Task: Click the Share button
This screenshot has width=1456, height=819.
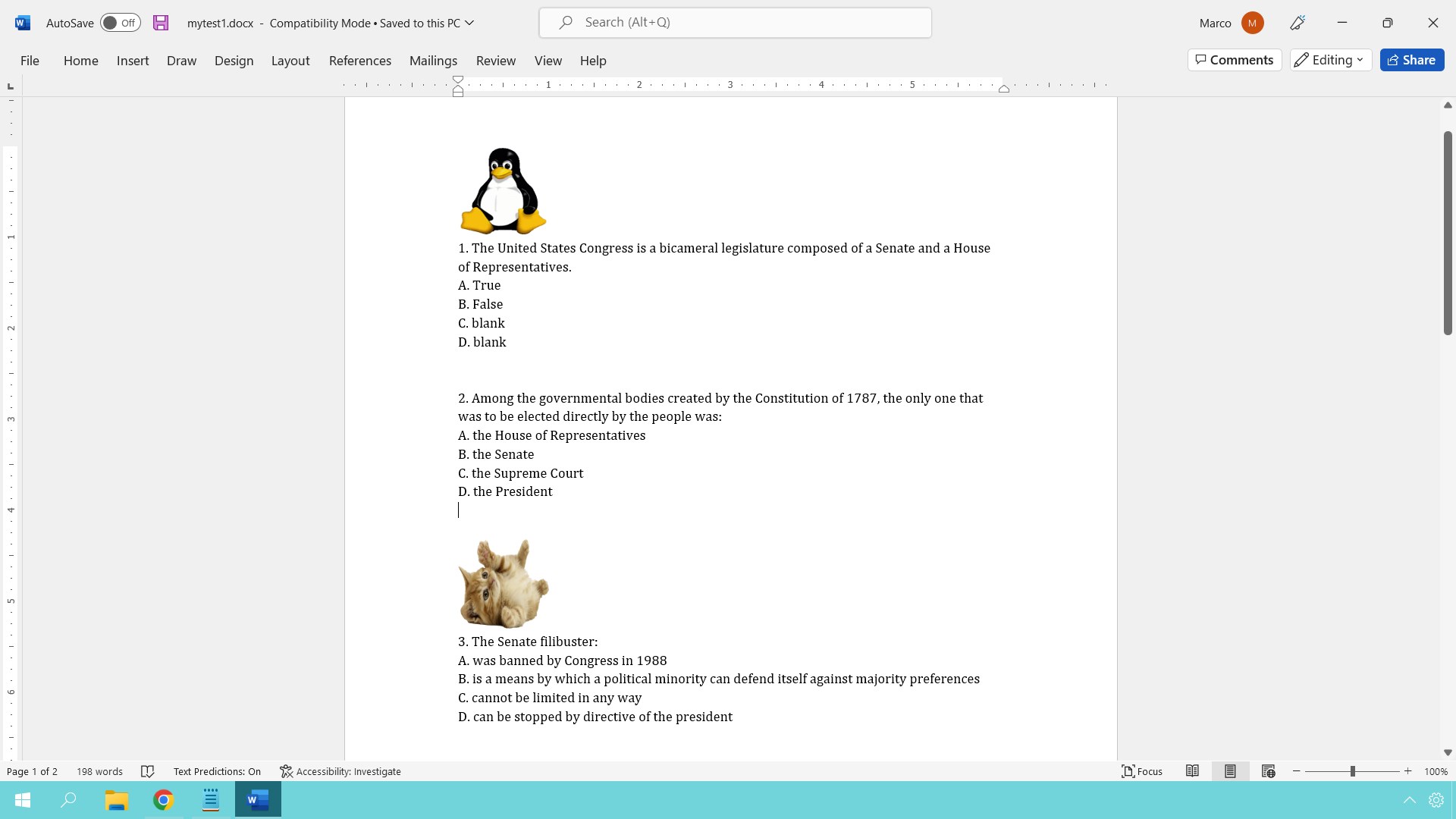Action: [1411, 60]
